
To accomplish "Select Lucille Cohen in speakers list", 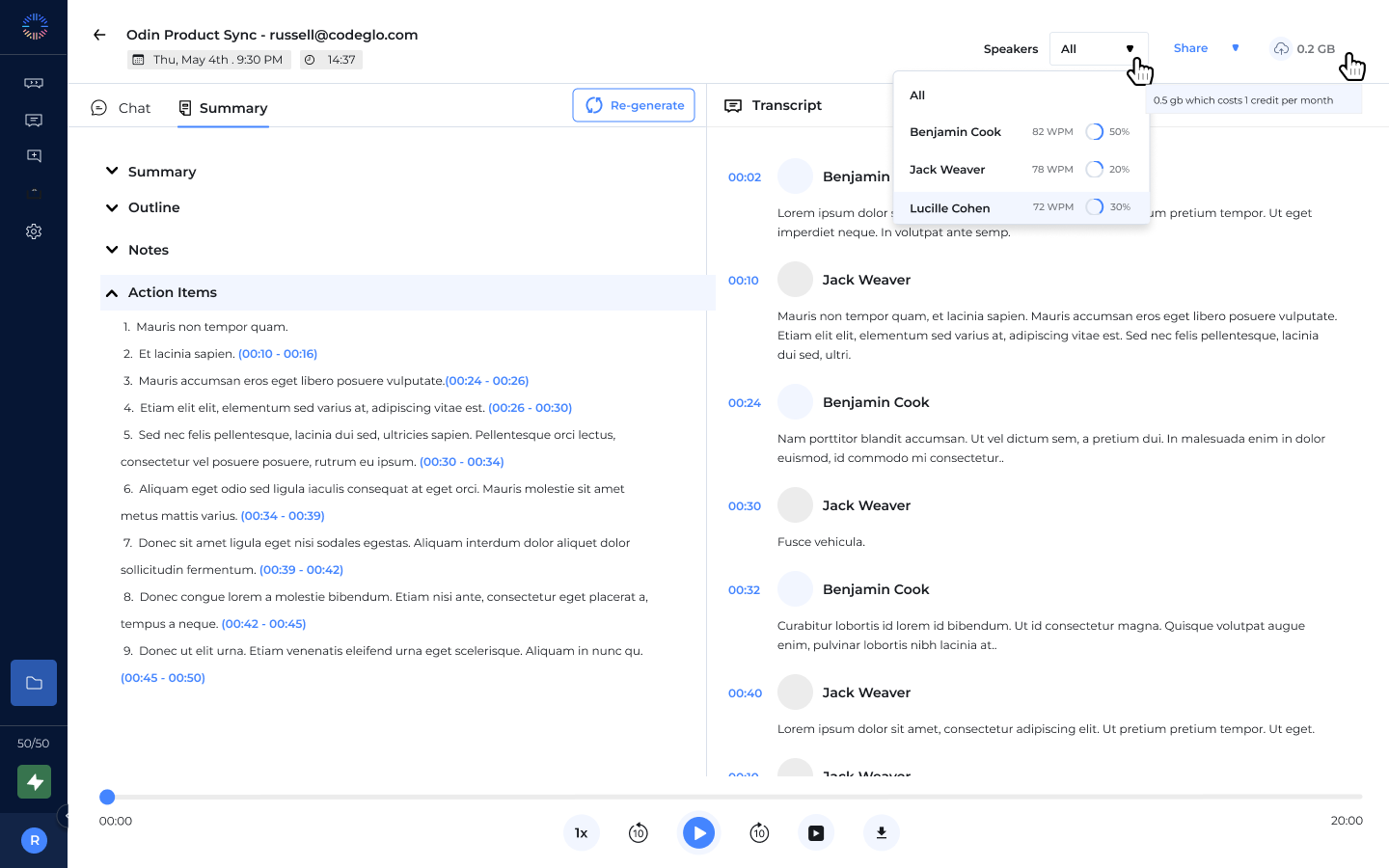I will (x=1021, y=207).
